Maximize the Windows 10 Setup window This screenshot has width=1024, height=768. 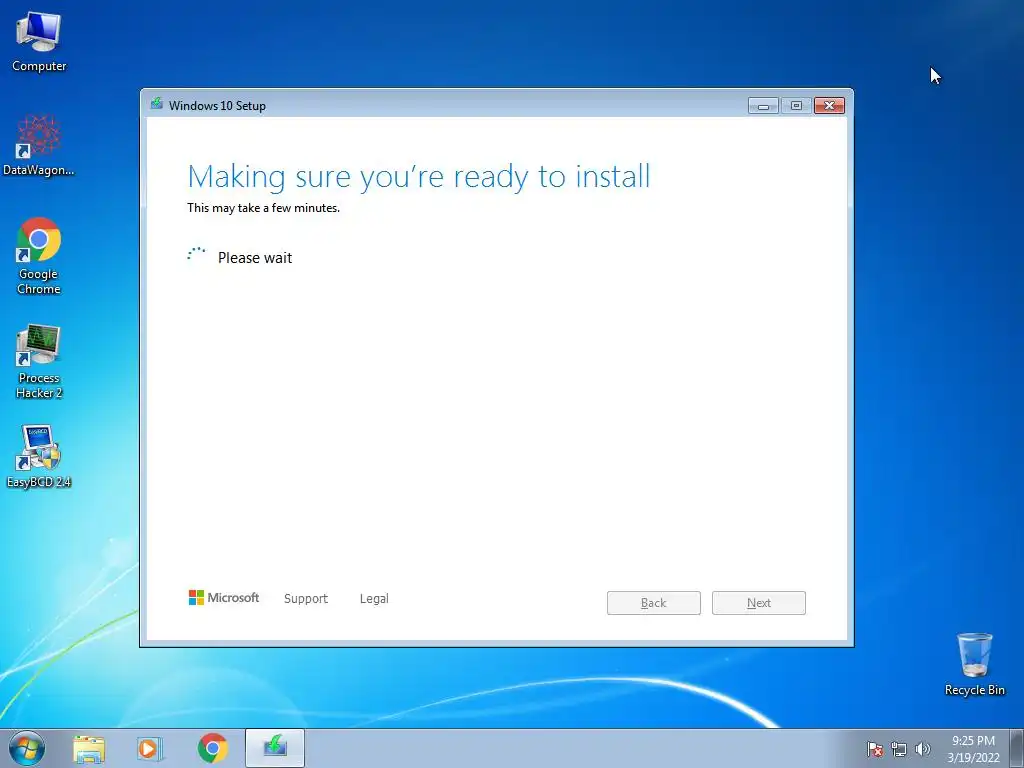pos(796,106)
